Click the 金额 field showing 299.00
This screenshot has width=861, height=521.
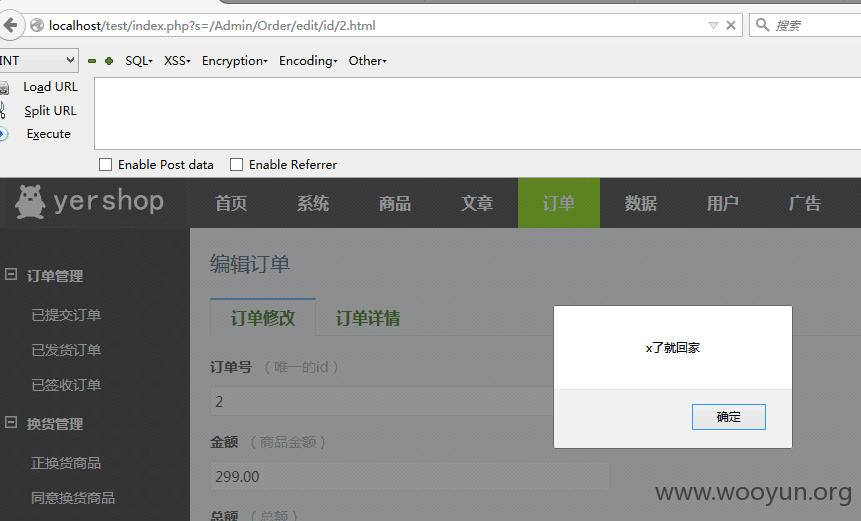[x=409, y=476]
